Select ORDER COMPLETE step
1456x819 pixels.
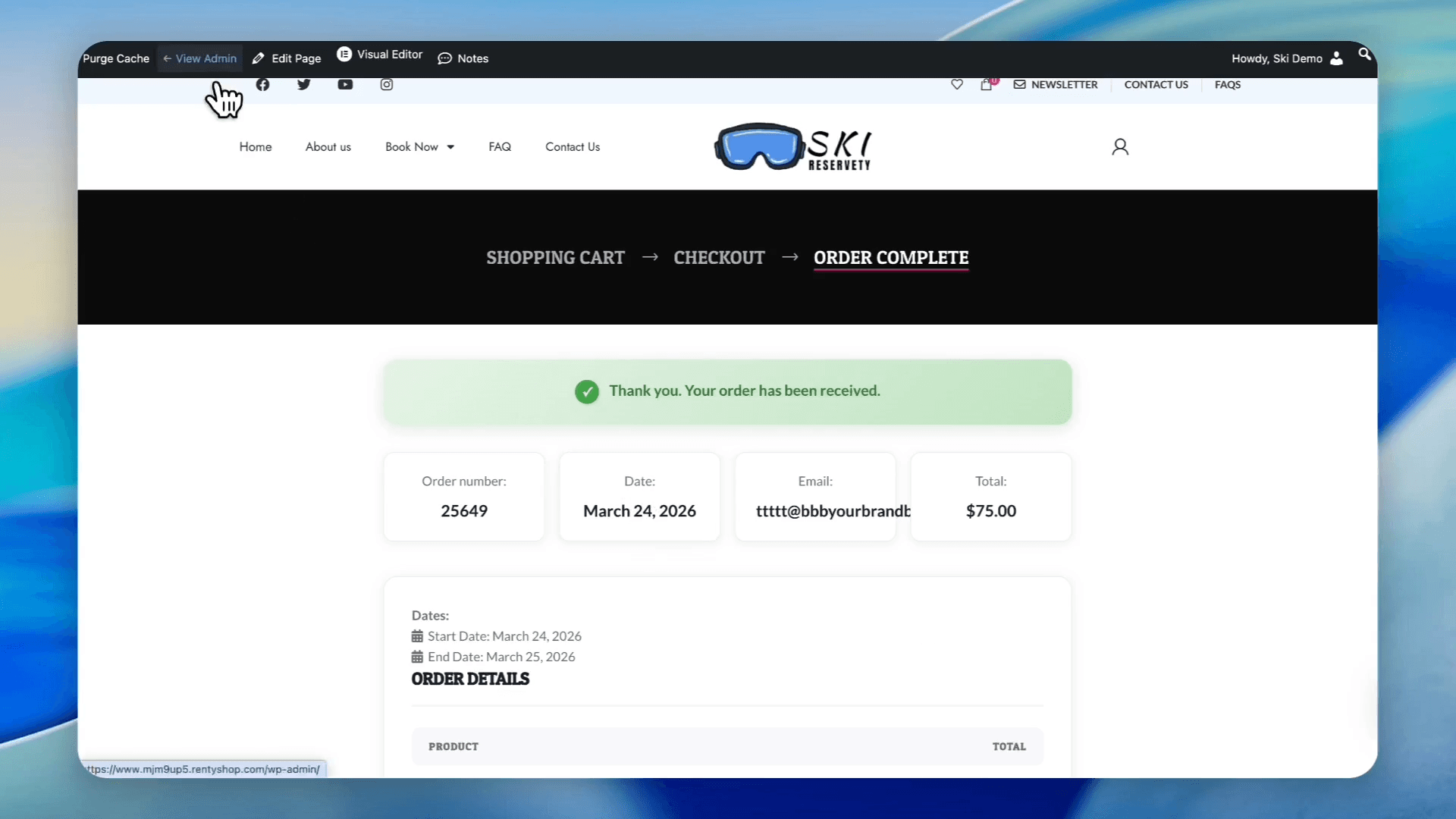click(891, 258)
